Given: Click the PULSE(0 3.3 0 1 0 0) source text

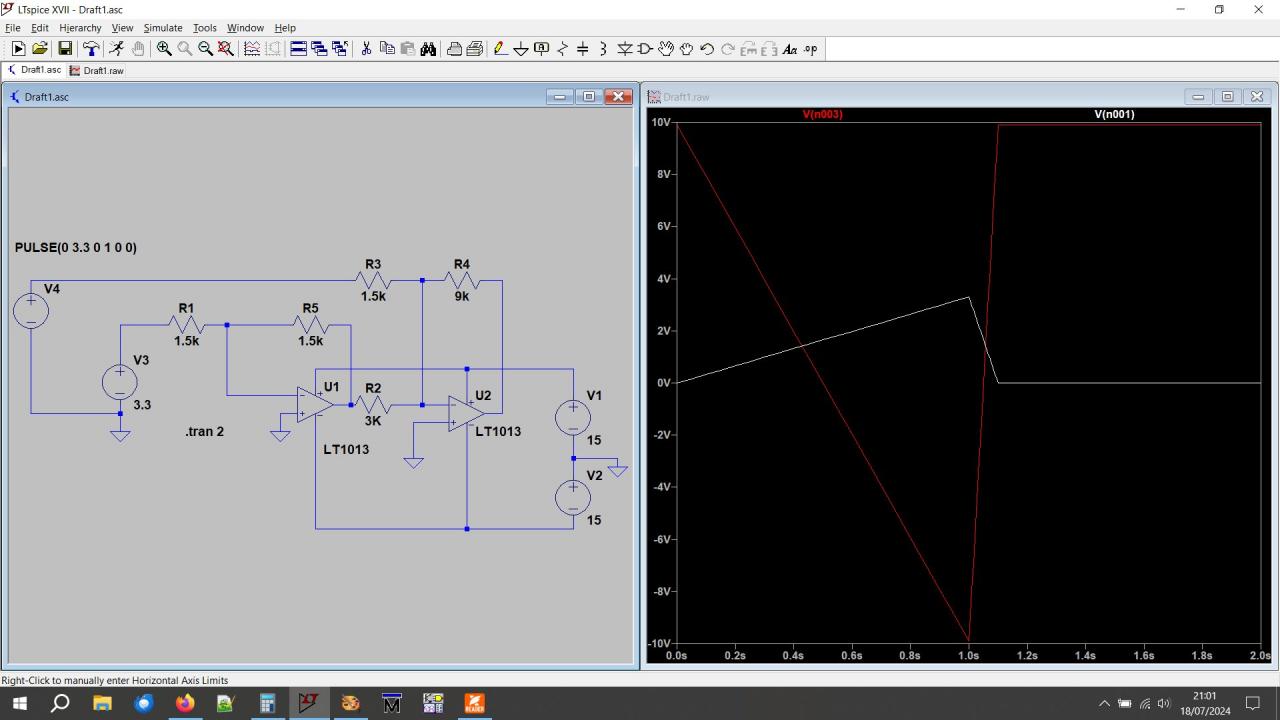Looking at the screenshot, I should 76,247.
